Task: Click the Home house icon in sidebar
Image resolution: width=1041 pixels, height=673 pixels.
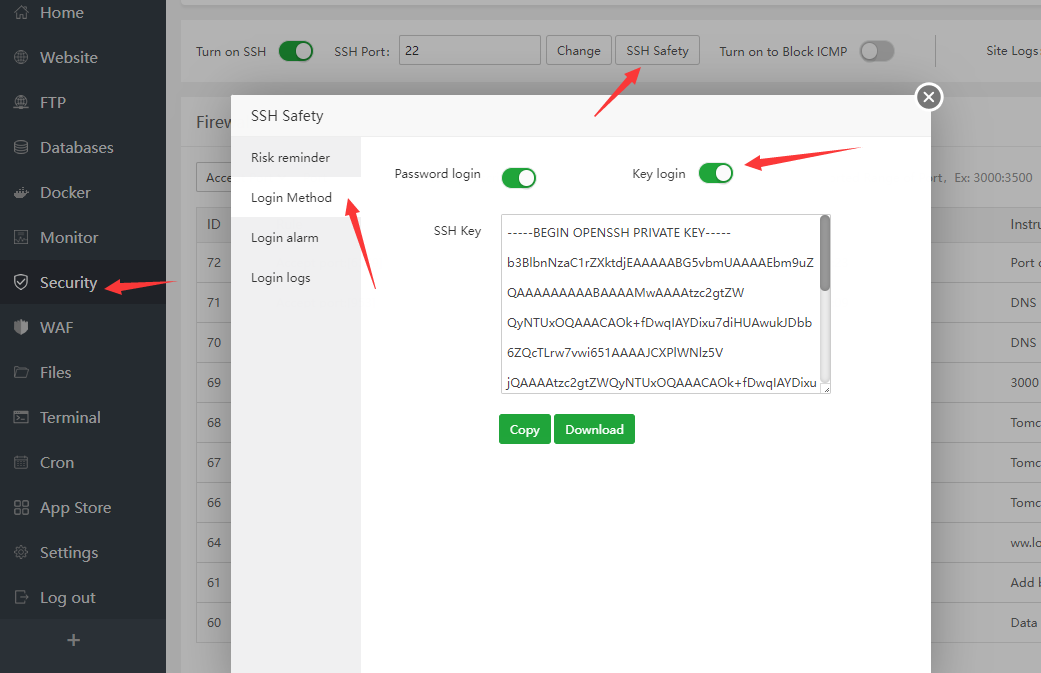Action: (x=21, y=13)
